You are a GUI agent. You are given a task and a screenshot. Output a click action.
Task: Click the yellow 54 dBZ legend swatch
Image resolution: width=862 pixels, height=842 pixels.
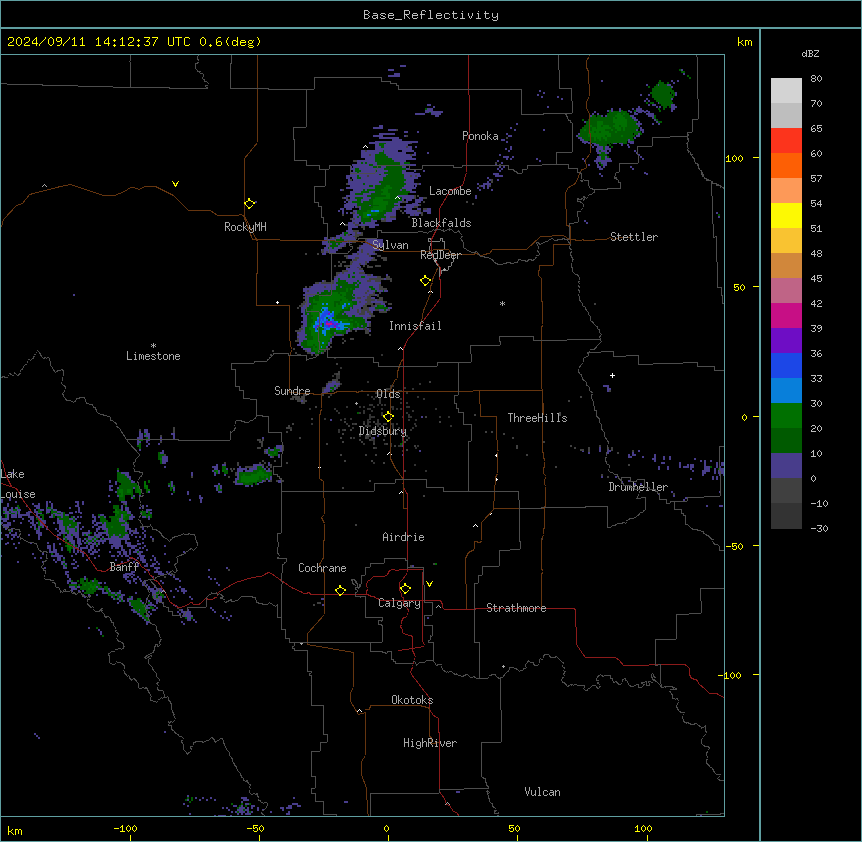[786, 215]
